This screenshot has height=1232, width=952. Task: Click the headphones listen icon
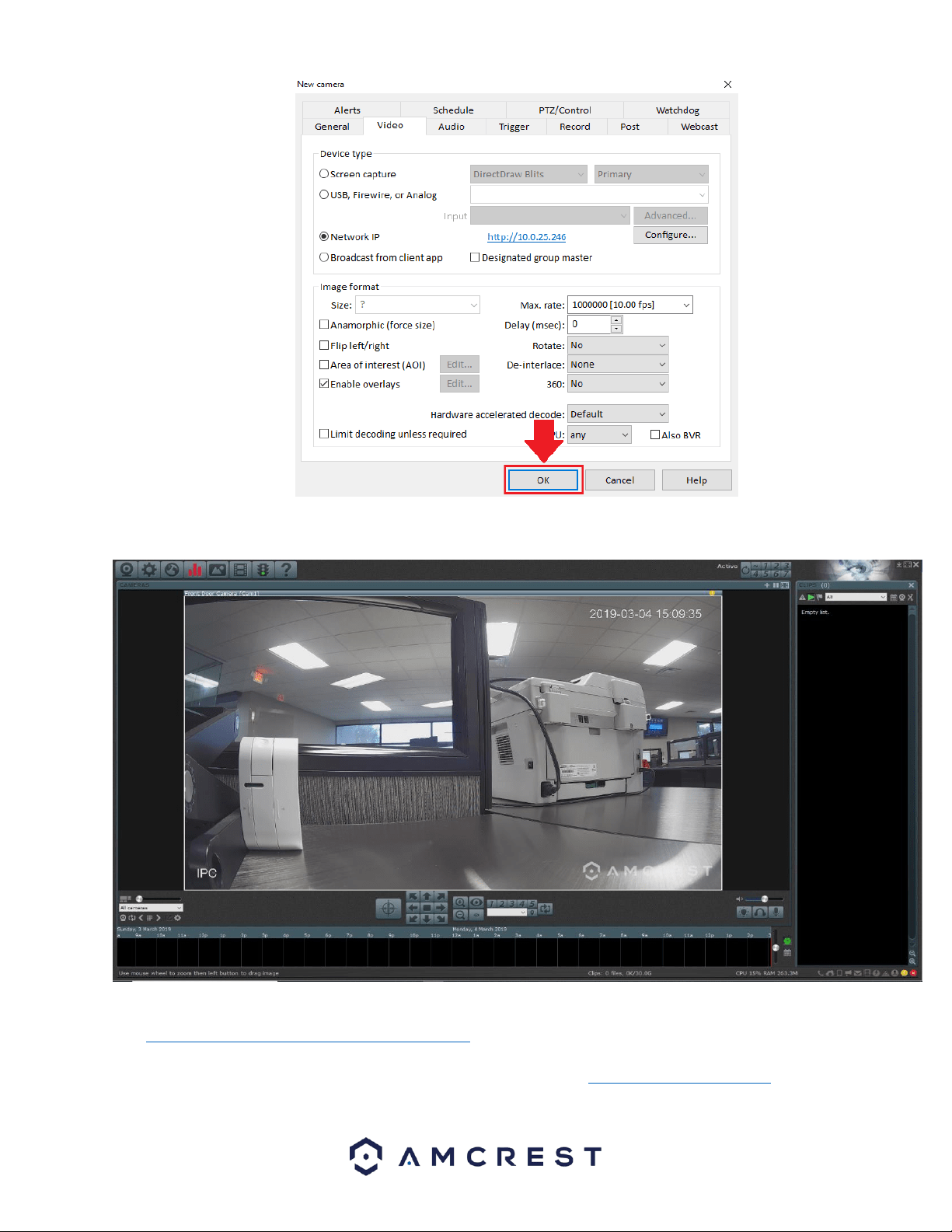[x=760, y=913]
